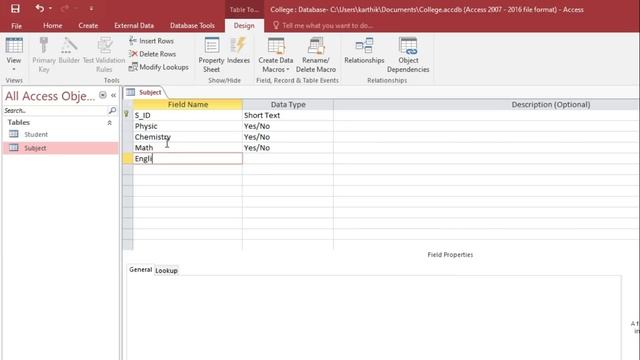Open Customize Quick Access Toolbar dropdown
This screenshot has width=640, height=360.
pos(91,9)
